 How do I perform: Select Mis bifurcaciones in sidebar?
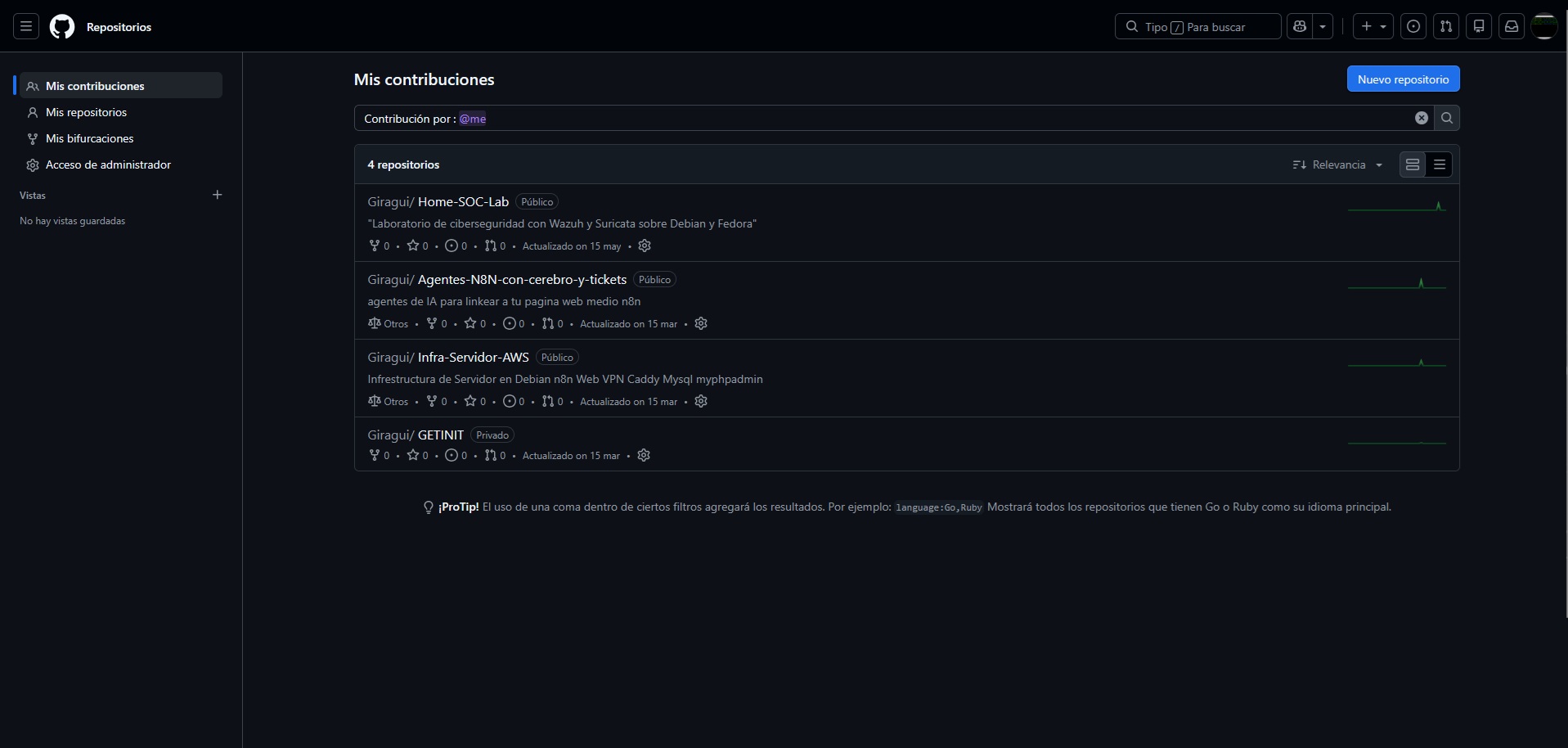120,138
